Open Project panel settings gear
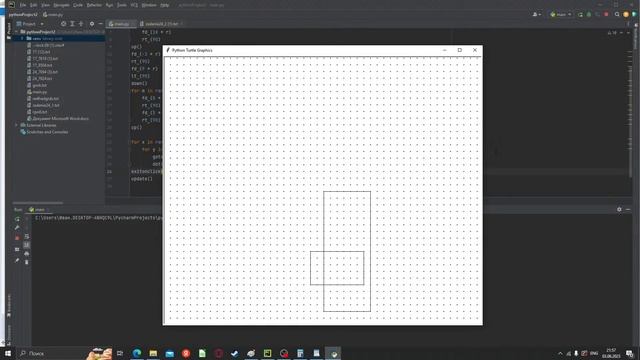This screenshot has width=640, height=360. coord(92,24)
